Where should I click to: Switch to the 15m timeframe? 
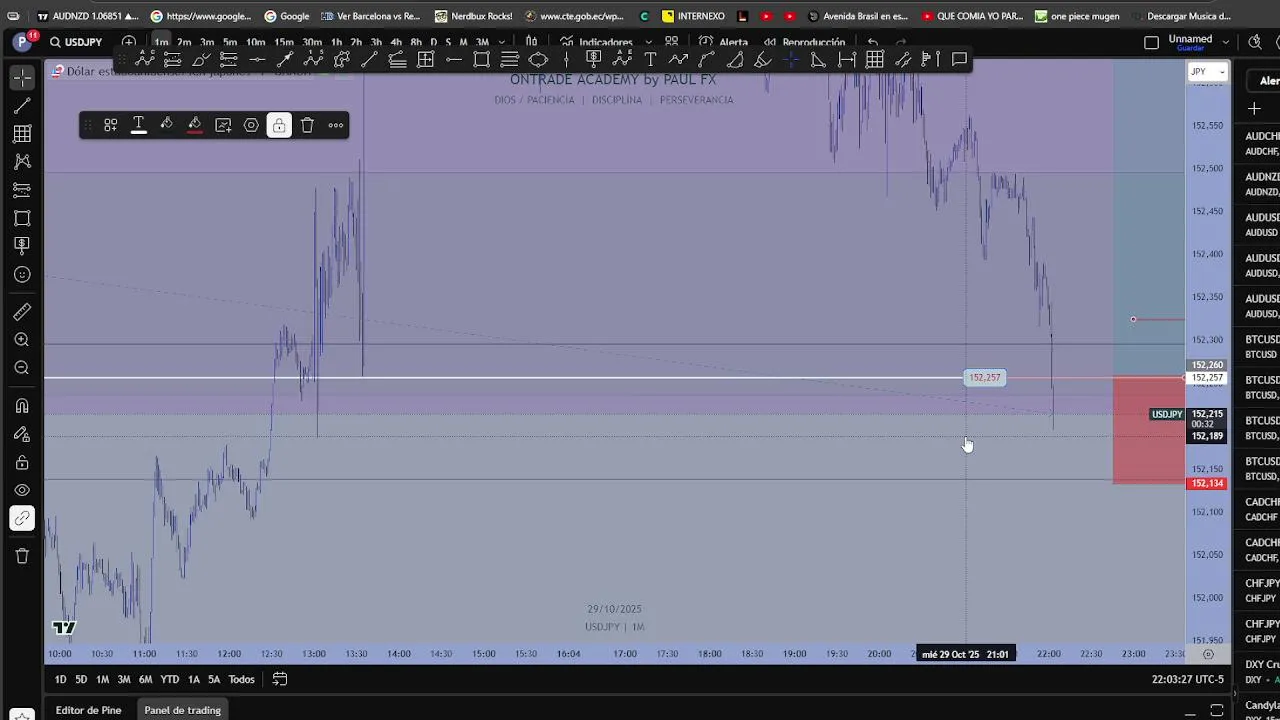click(x=284, y=42)
